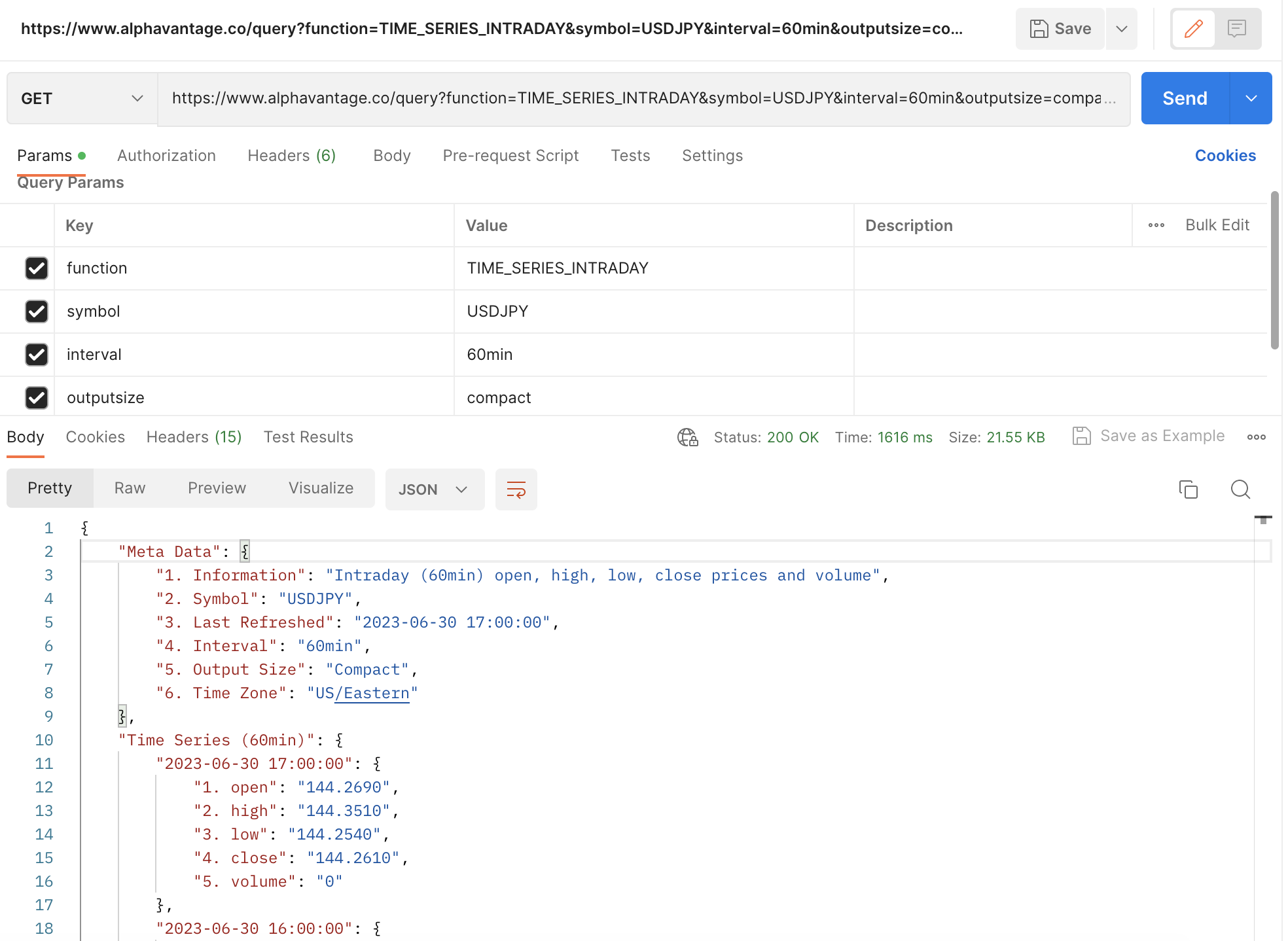This screenshot has height=941, width=1288.
Task: Click the search response icon
Action: click(x=1240, y=489)
